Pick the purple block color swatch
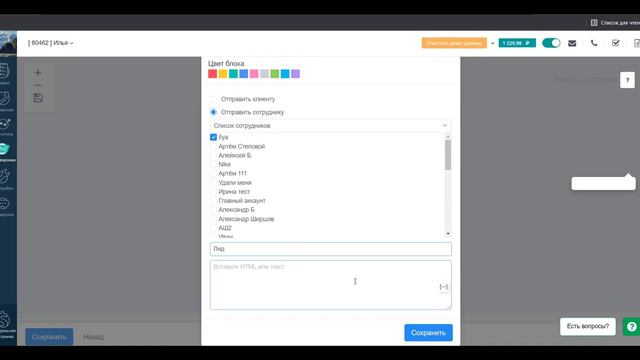The height and width of the screenshot is (360, 640). (x=296, y=74)
